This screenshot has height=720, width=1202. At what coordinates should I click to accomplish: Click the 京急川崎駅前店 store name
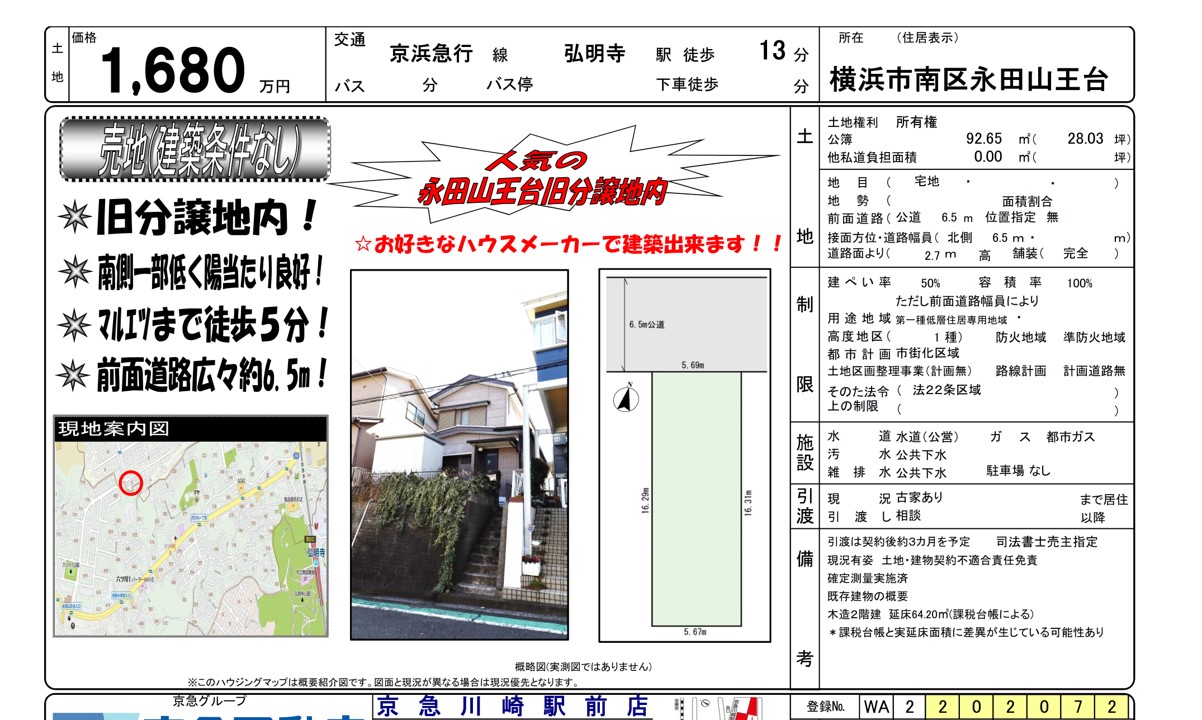(512, 707)
